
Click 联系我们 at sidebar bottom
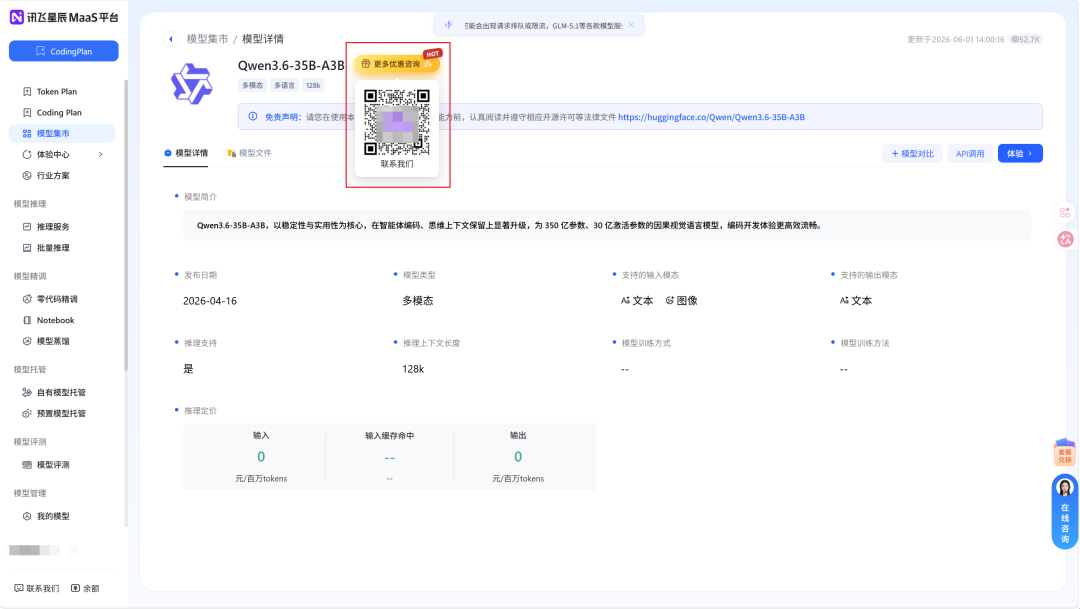(37, 588)
